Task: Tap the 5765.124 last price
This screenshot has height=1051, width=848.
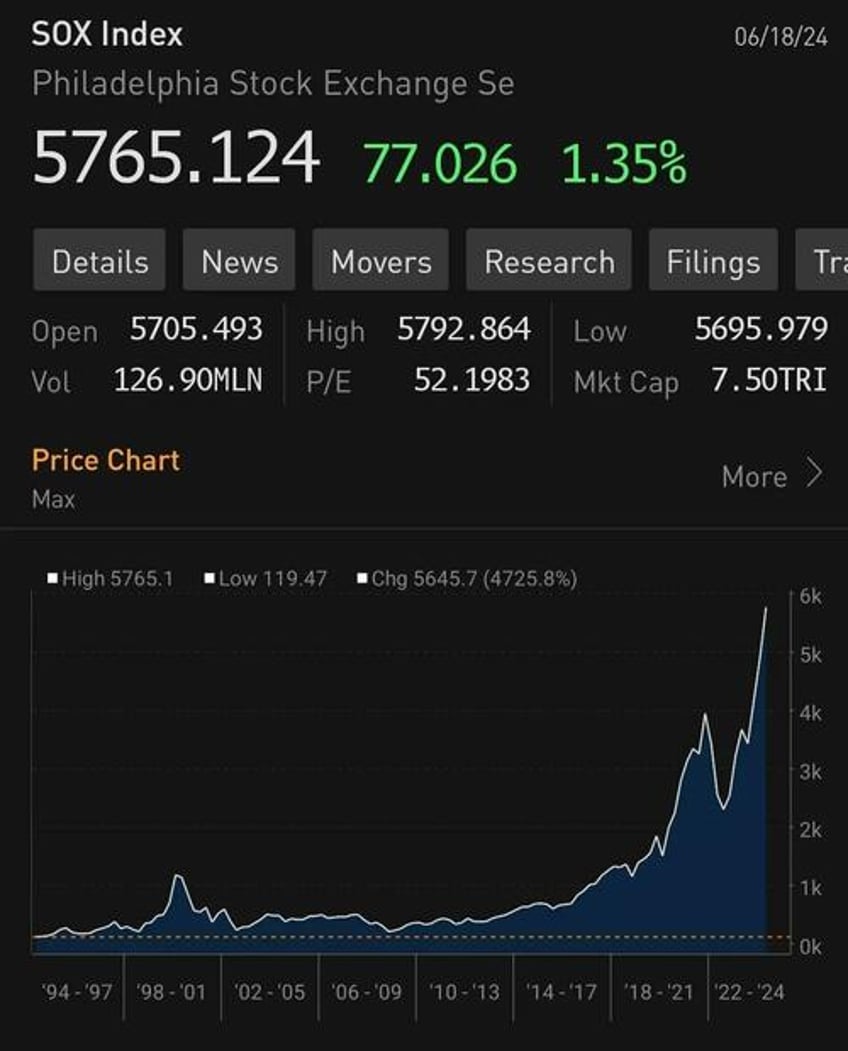Action: tap(176, 158)
